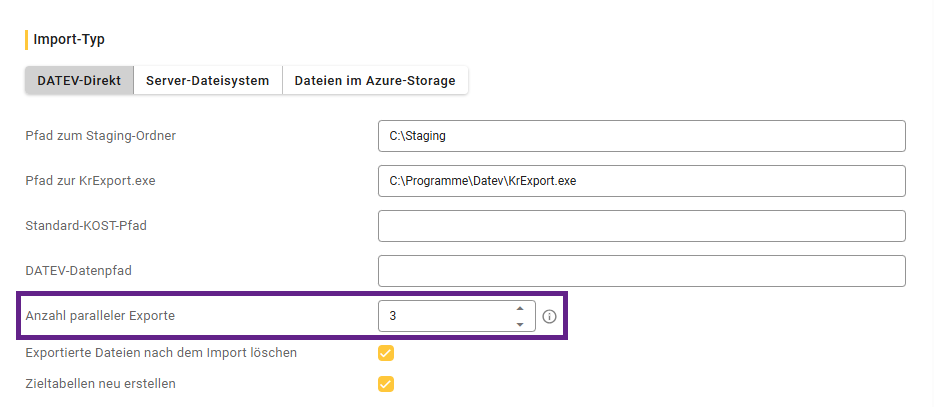Increase the Anzahl paralleler Exporte value
The width and height of the screenshot is (934, 407).
[520, 309]
